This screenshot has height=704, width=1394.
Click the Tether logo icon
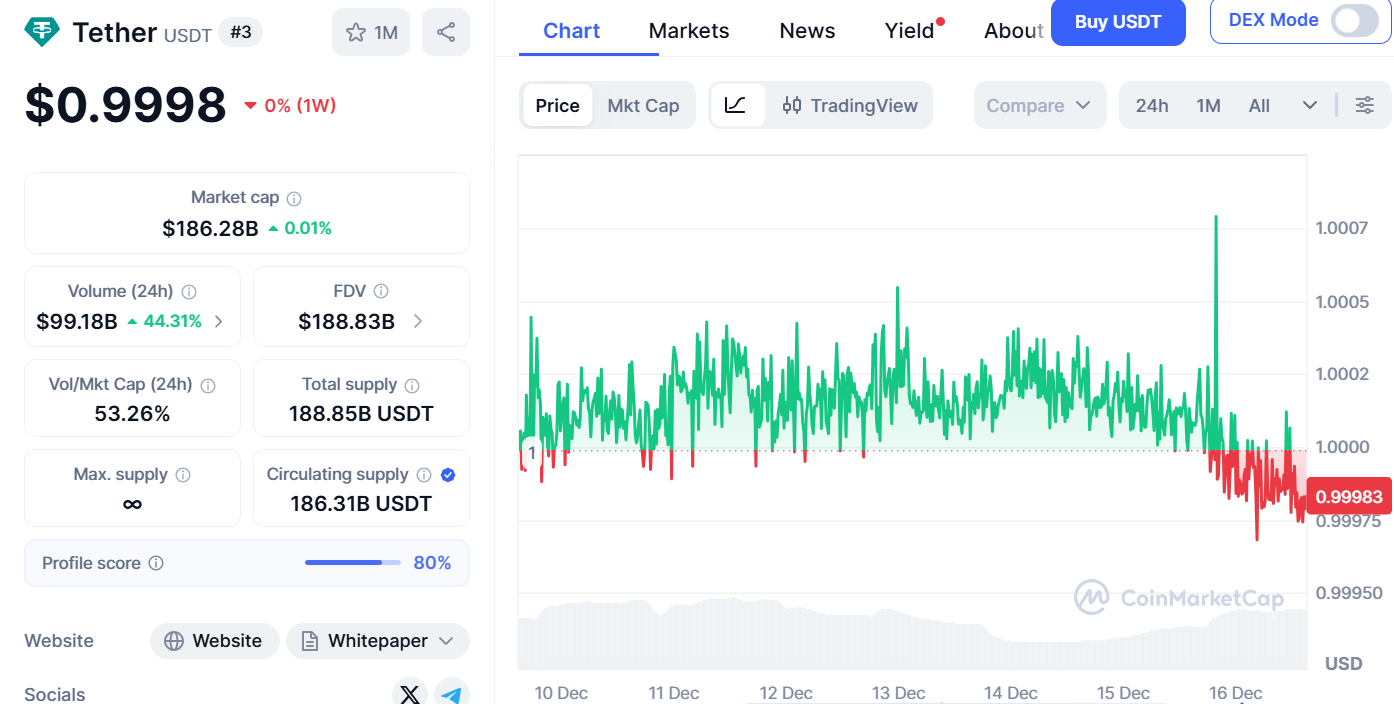pyautogui.click(x=42, y=32)
